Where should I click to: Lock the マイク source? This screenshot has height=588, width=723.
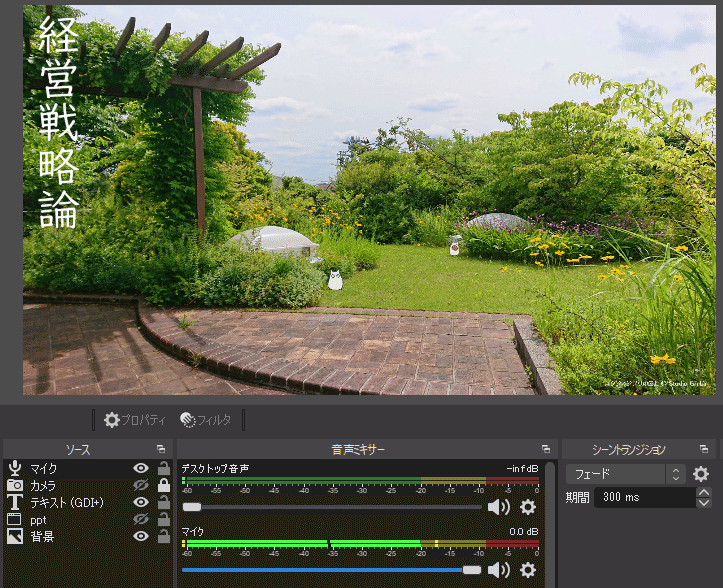tap(164, 468)
